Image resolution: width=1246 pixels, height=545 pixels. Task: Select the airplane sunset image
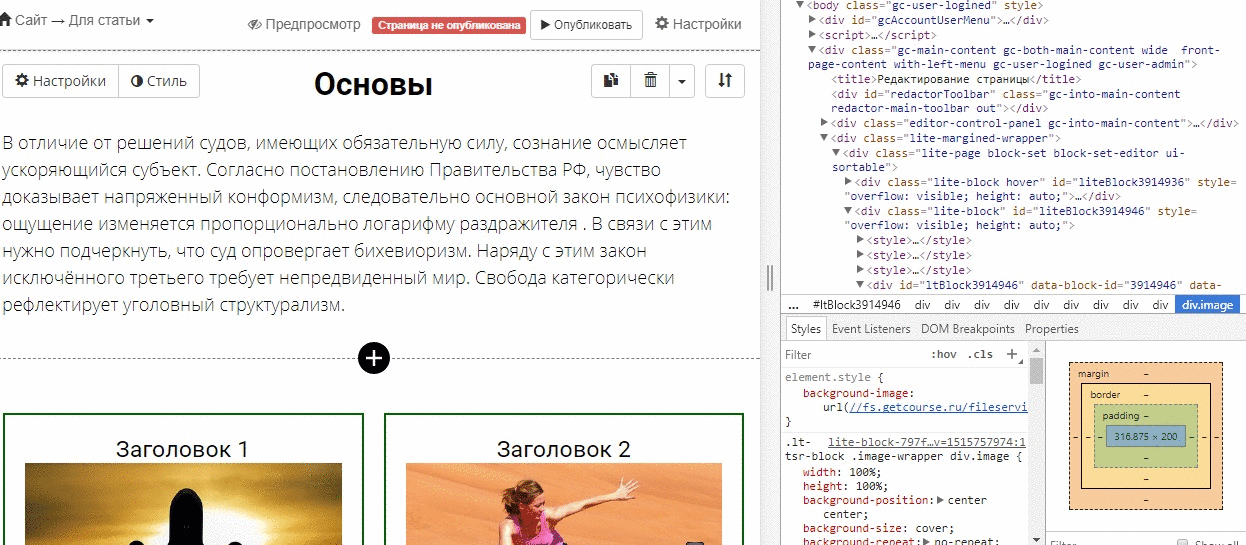(x=183, y=503)
